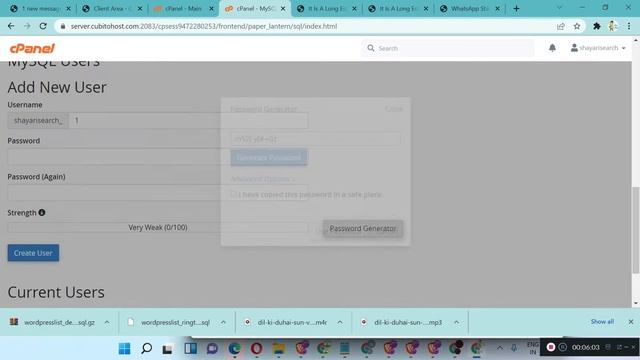Image resolution: width=640 pixels, height=360 pixels.
Task: Open the tab search chevron
Action: [559, 8]
